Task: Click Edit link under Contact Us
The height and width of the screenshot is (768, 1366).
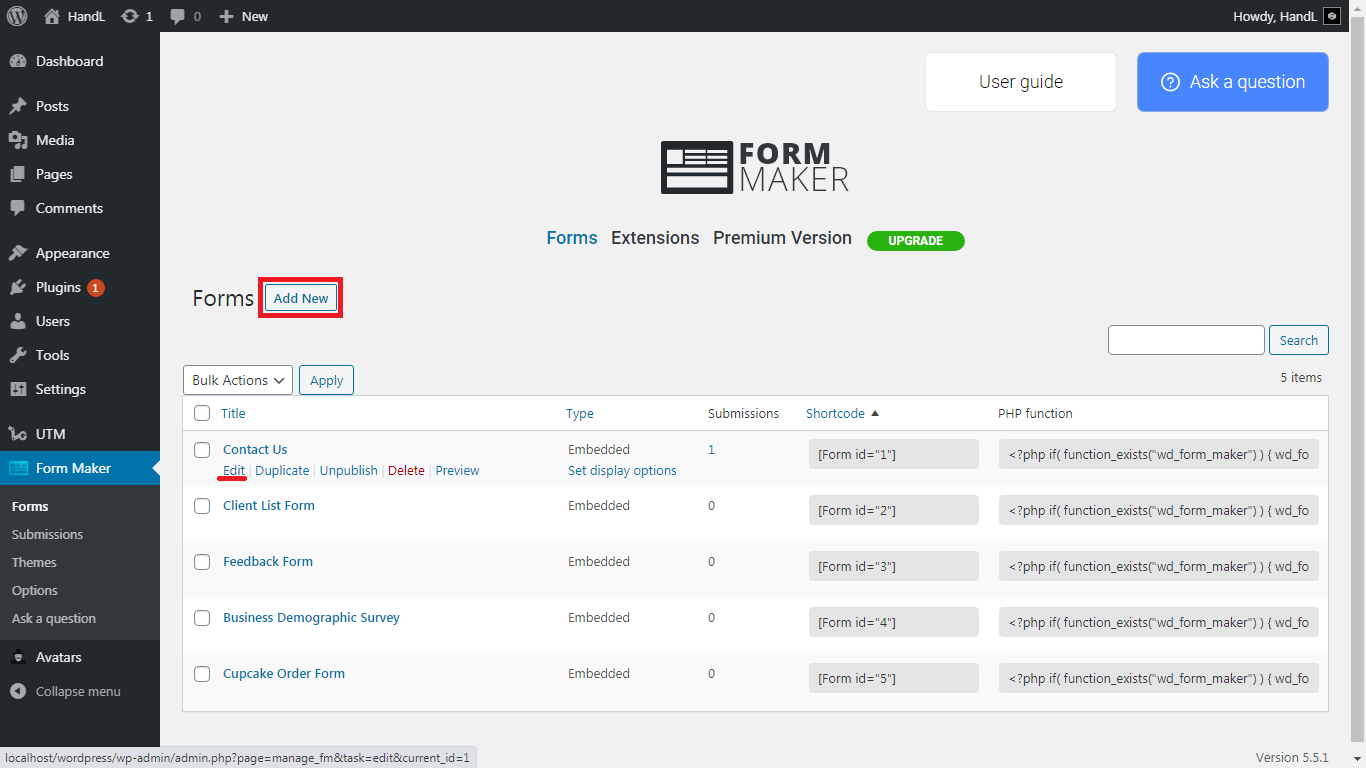Action: (x=234, y=470)
